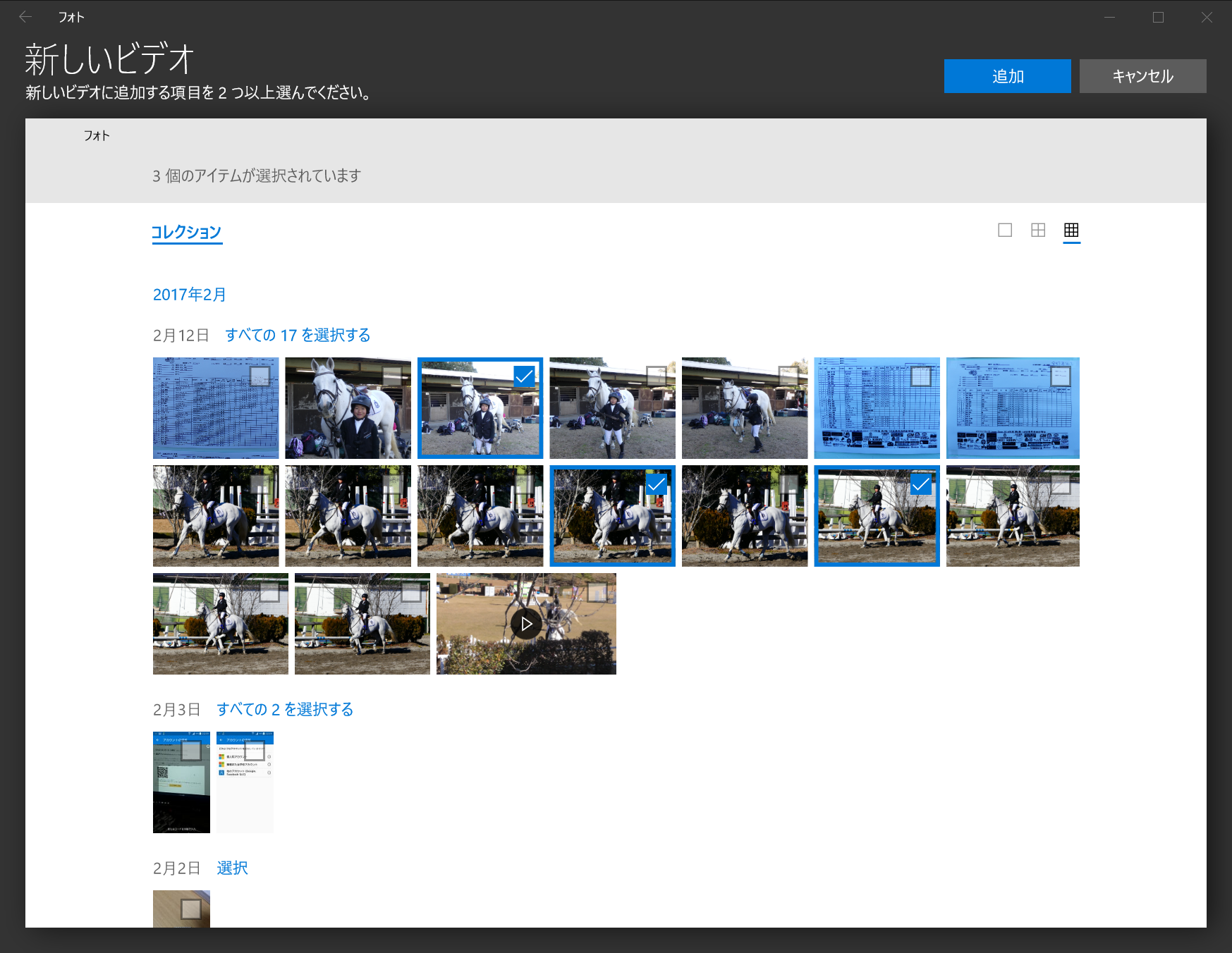The width and height of the screenshot is (1232, 953).
Task: Open the コレクション view
Action: (186, 231)
